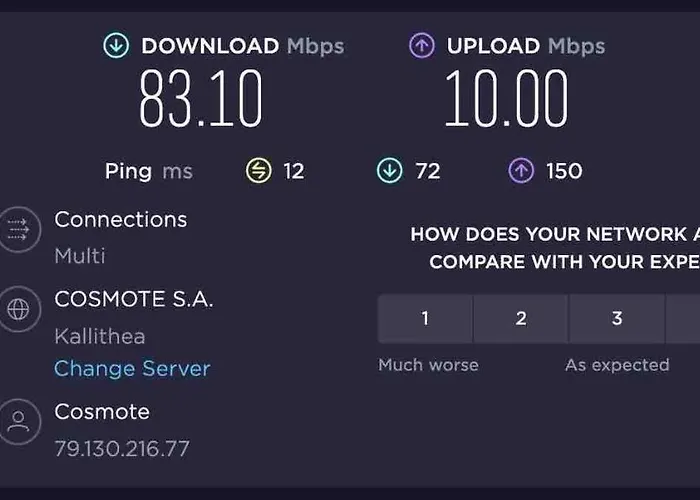Select rating 1 Much worse
The height and width of the screenshot is (500, 700).
click(x=425, y=319)
